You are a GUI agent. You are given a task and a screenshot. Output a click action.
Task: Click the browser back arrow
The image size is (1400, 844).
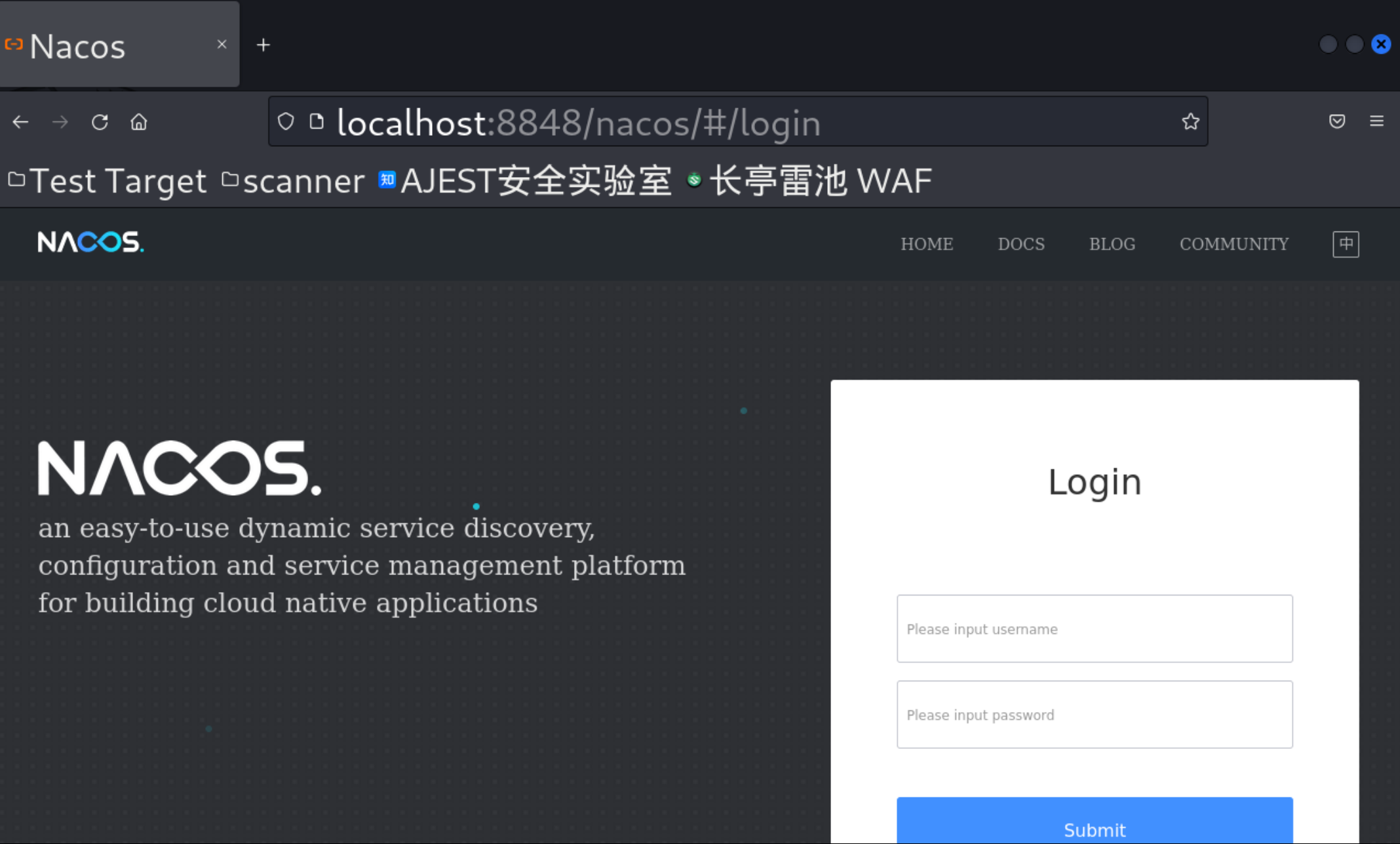(x=20, y=122)
